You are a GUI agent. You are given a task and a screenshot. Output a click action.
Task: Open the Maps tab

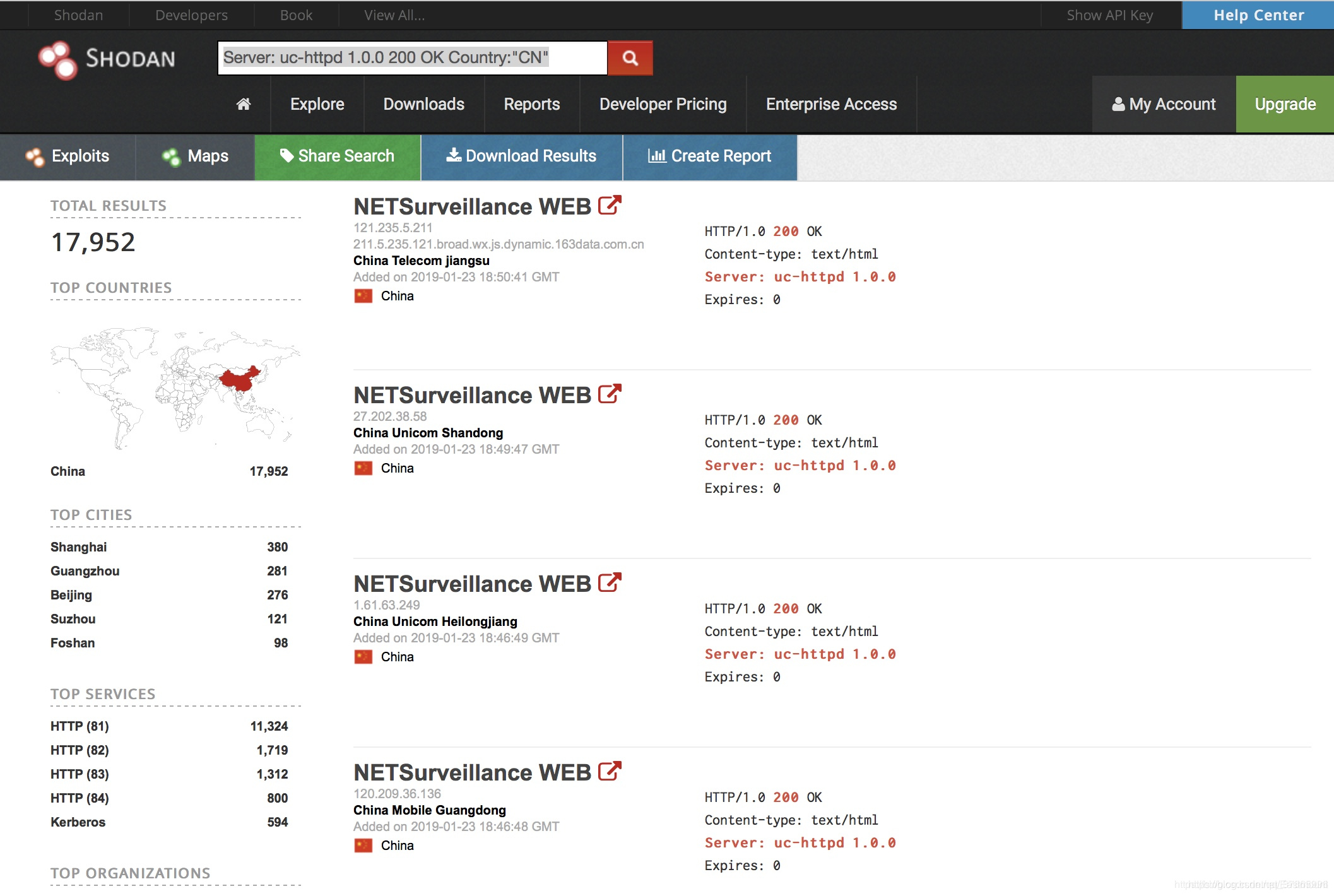click(195, 157)
